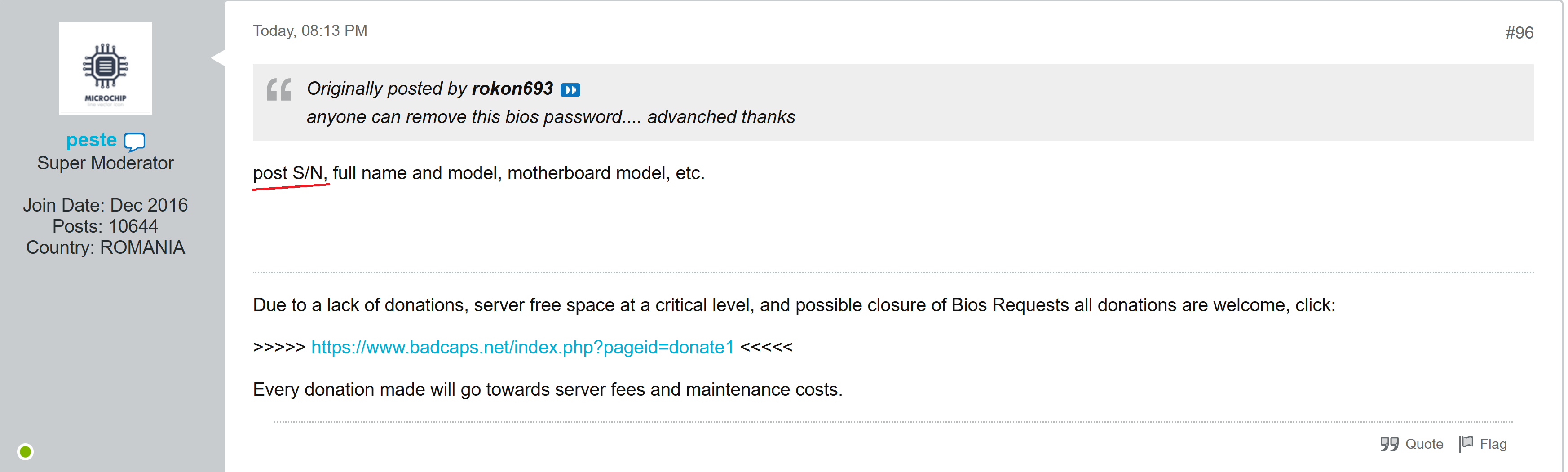Viewport: 1568px width, 472px height.
Task: Click the timestamp Today, 08:13 PM
Action: click(x=310, y=31)
